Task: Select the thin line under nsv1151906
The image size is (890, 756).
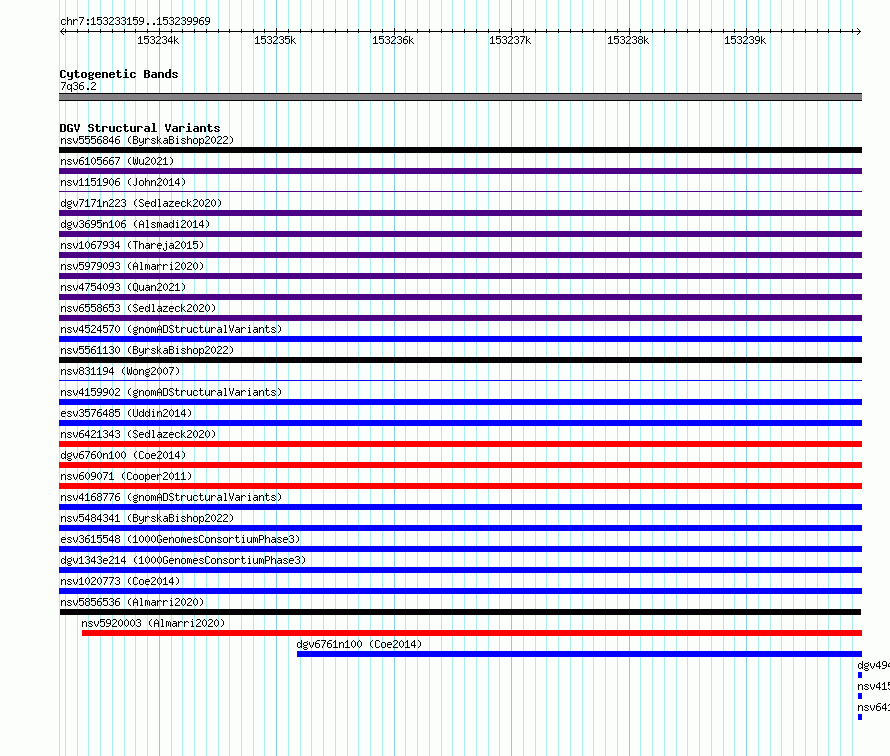Action: click(x=460, y=192)
